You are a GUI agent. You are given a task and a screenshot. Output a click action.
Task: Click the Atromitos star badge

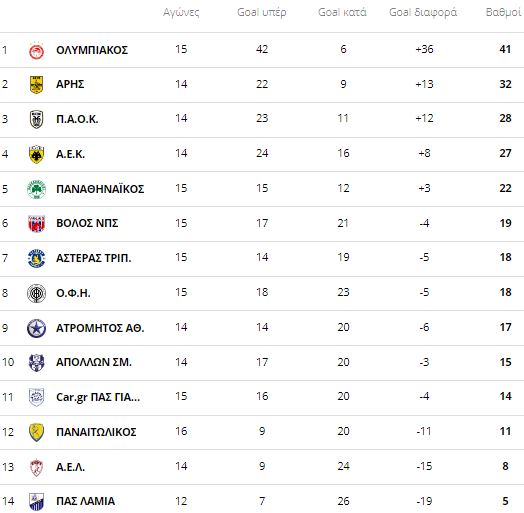pos(36,328)
